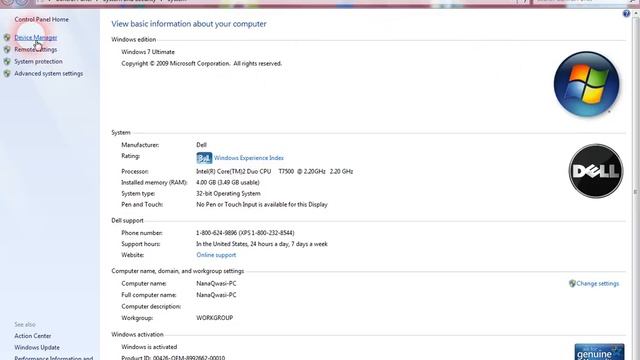Select the full computer name NanaQwasi-PC value
Image resolution: width=640 pixels, height=360 pixels.
(x=216, y=295)
